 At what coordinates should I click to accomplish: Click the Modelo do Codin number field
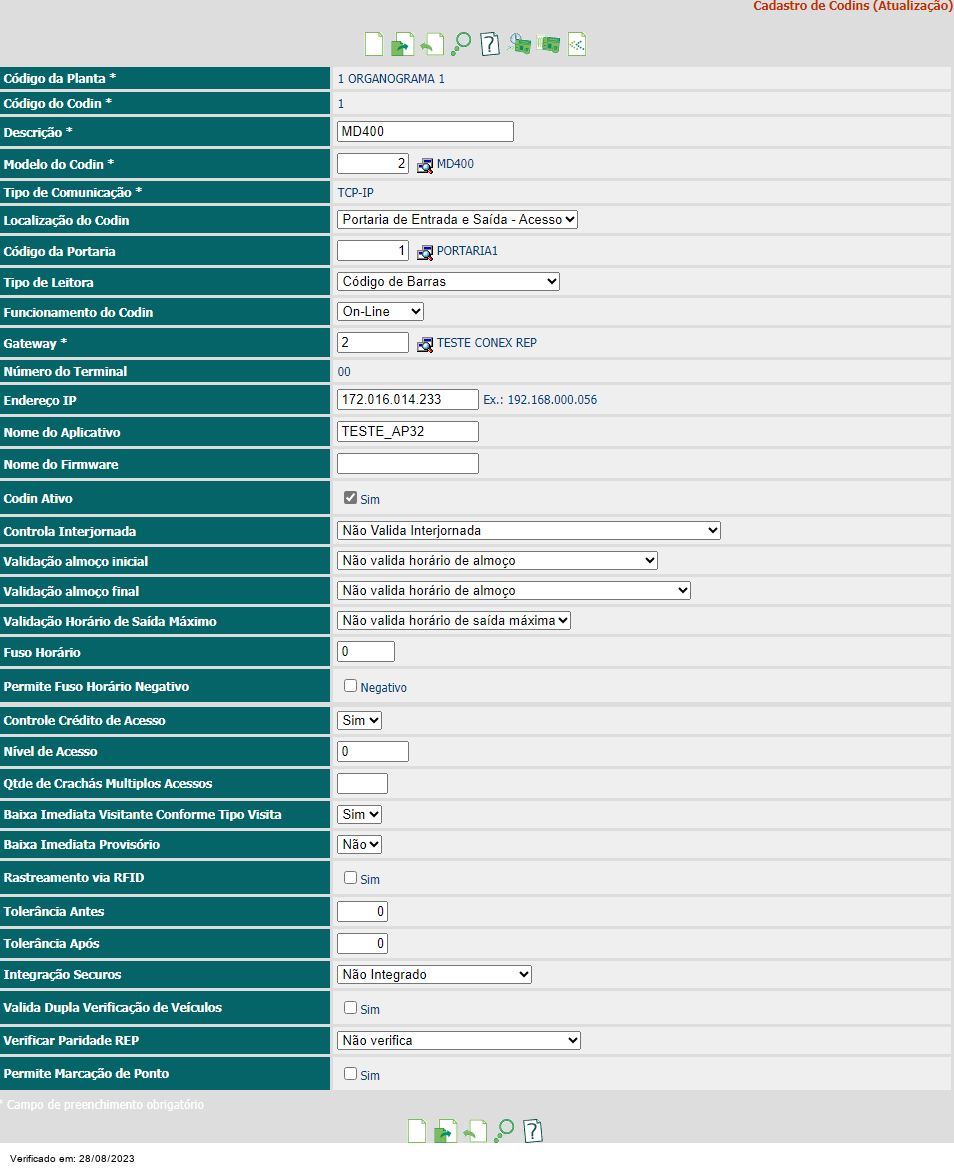coord(373,164)
